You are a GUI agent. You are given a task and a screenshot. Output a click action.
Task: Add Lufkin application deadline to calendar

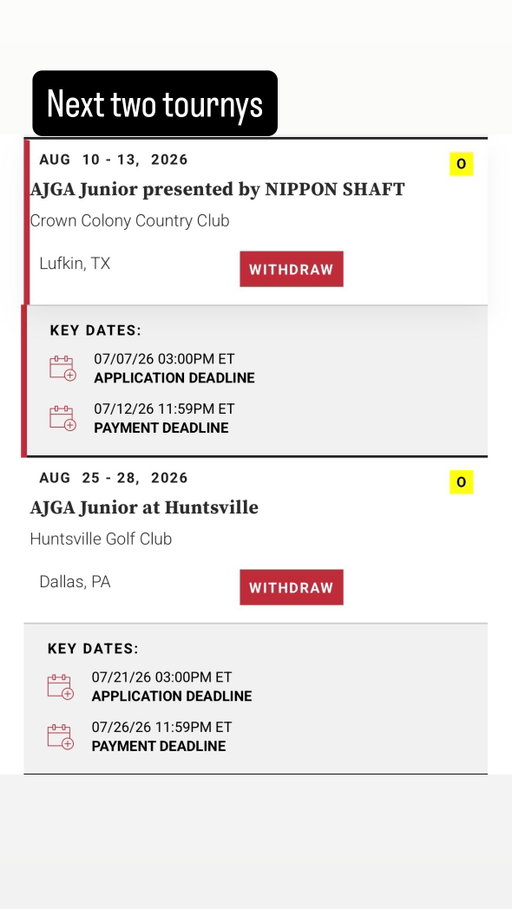(63, 368)
